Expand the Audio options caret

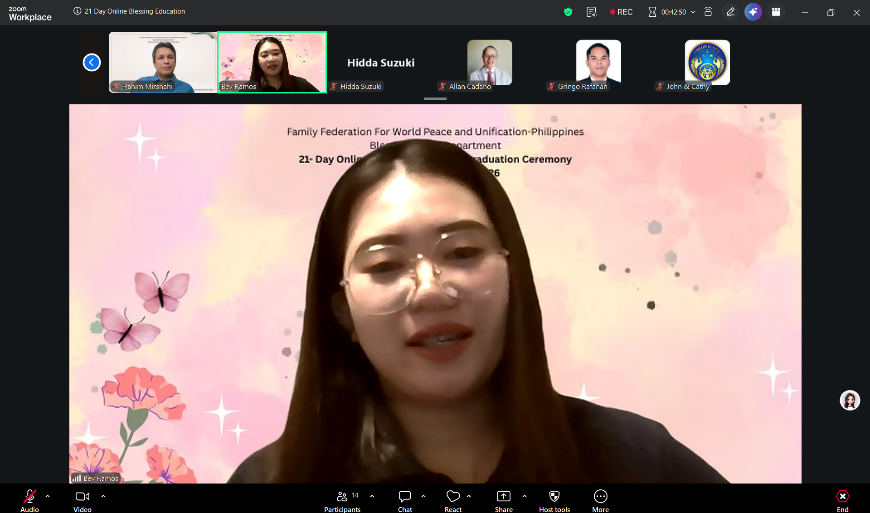47,496
